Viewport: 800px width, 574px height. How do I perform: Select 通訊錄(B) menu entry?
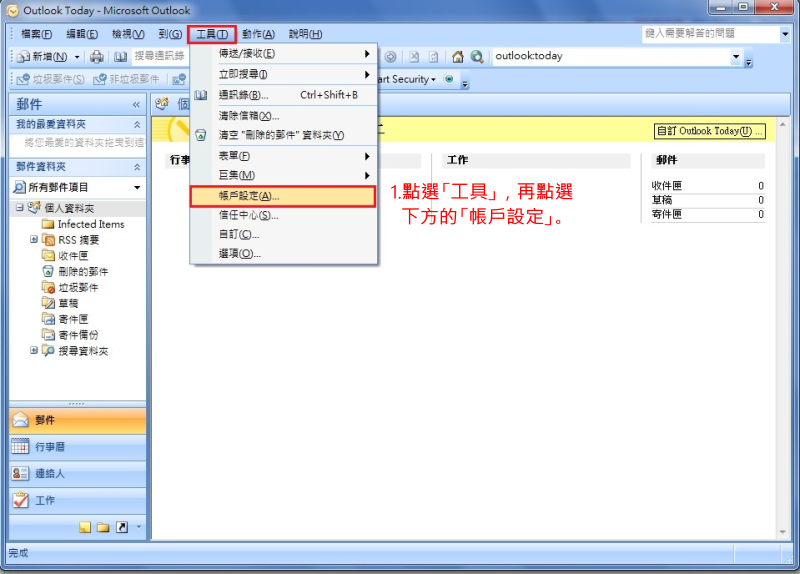pyautogui.click(x=283, y=95)
